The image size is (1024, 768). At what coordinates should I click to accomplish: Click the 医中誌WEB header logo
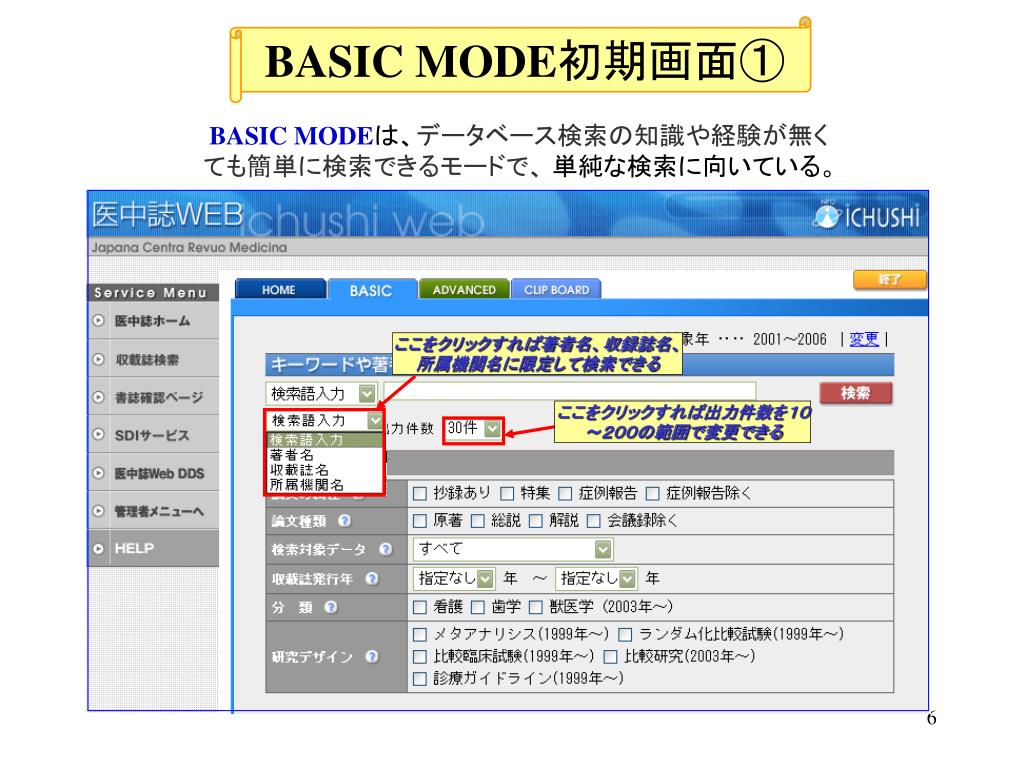(167, 215)
